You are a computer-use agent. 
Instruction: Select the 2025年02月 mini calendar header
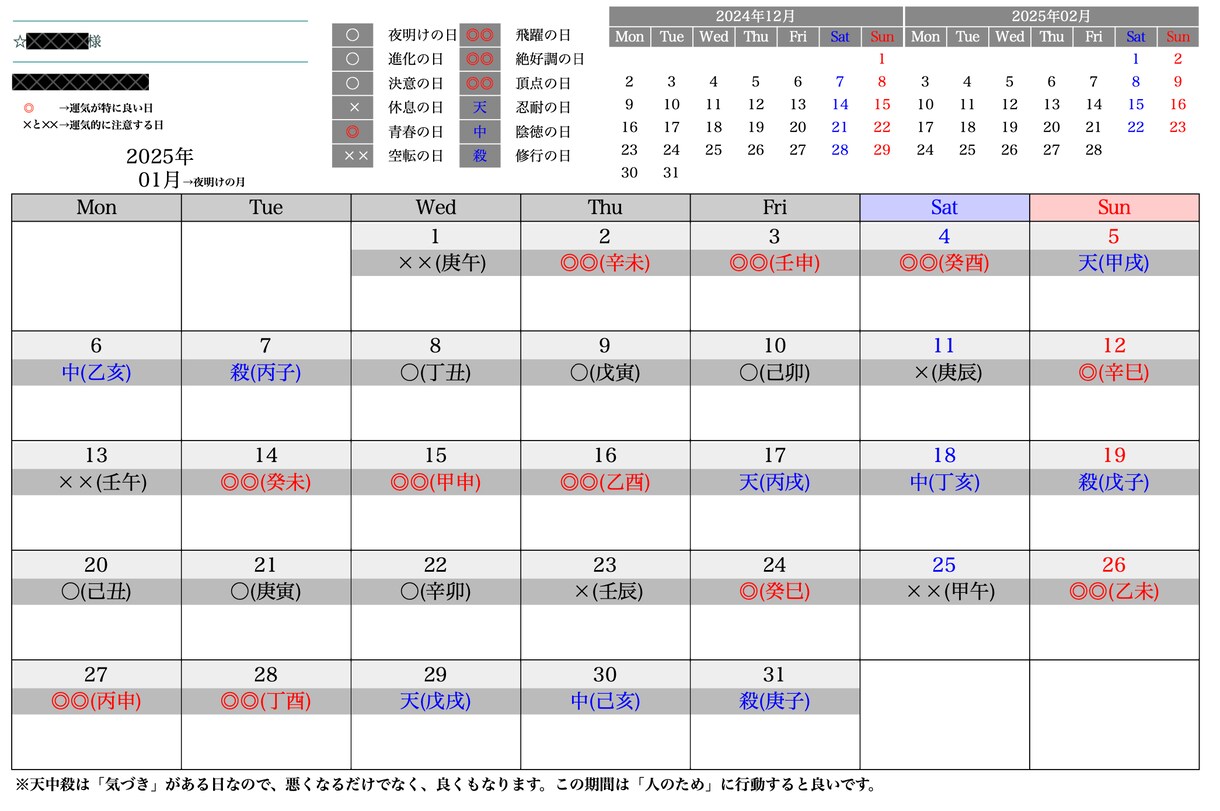[x=1051, y=16]
